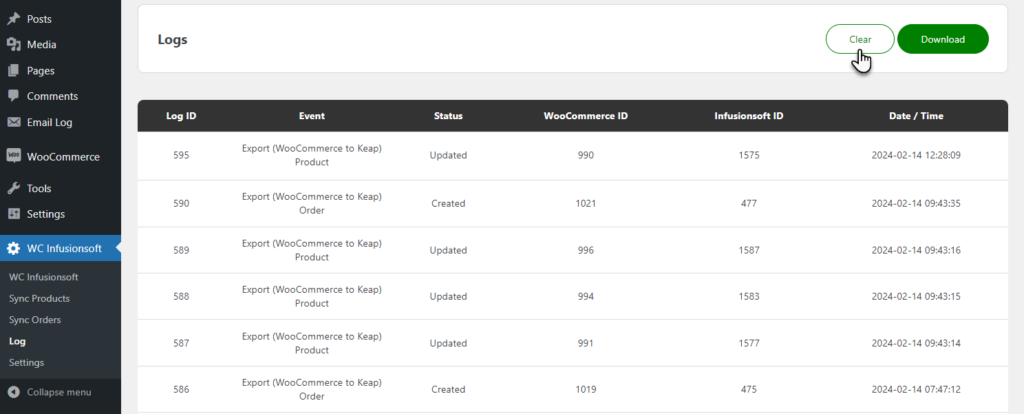Click the Log ID column header
Viewport: 1024px width, 414px height.
[x=182, y=116]
